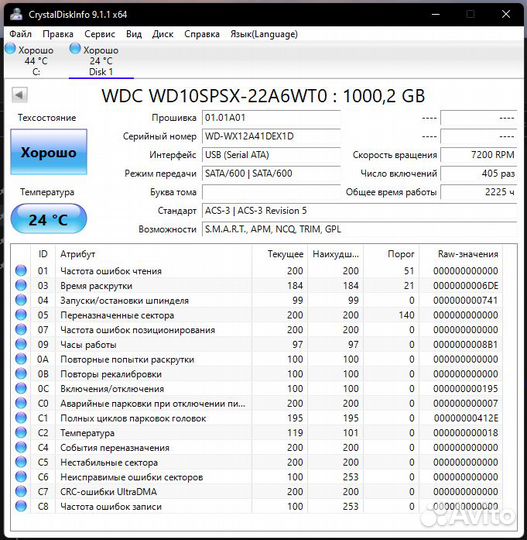Click the total hours value 2225 ч

point(479,192)
